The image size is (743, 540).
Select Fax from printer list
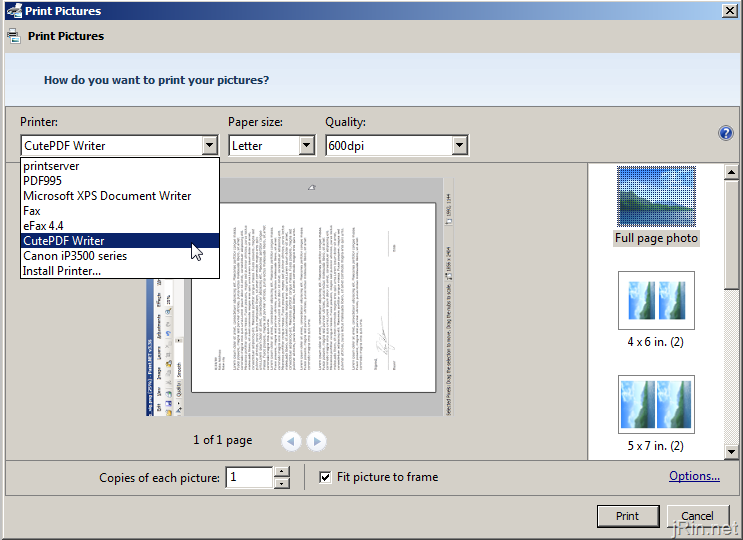pos(120,211)
